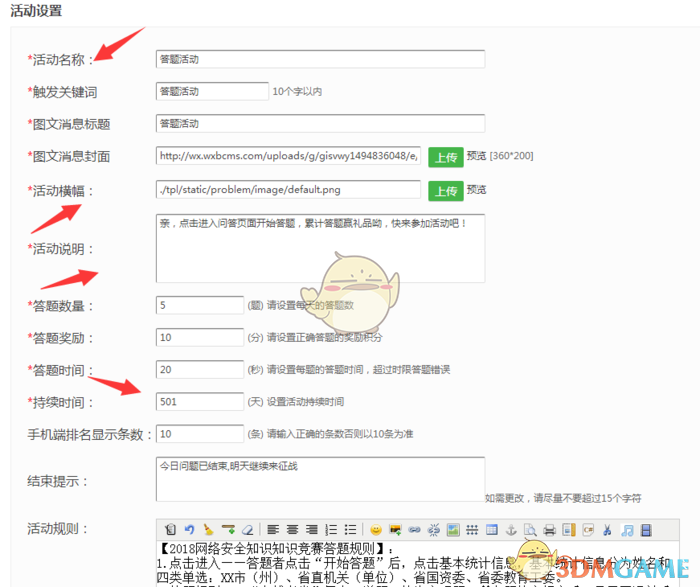Click the scissors cut icon

tap(607, 530)
